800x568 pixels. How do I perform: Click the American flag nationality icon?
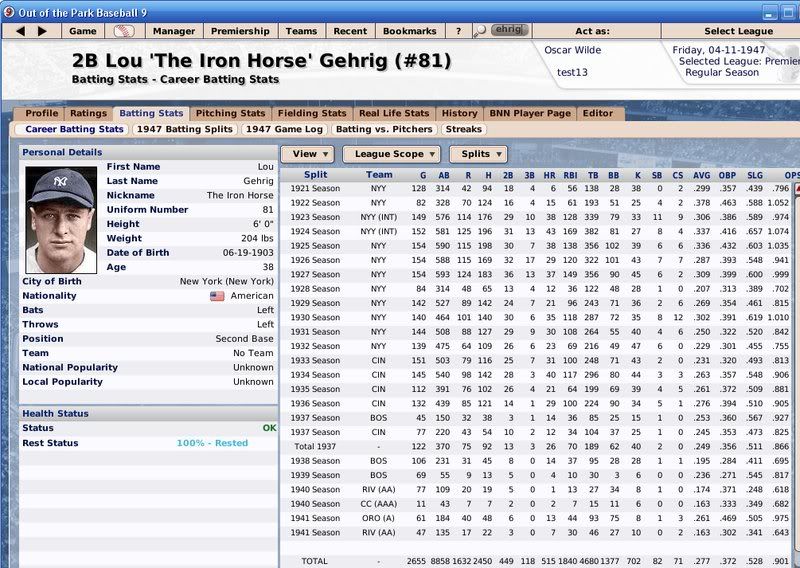(x=217, y=297)
